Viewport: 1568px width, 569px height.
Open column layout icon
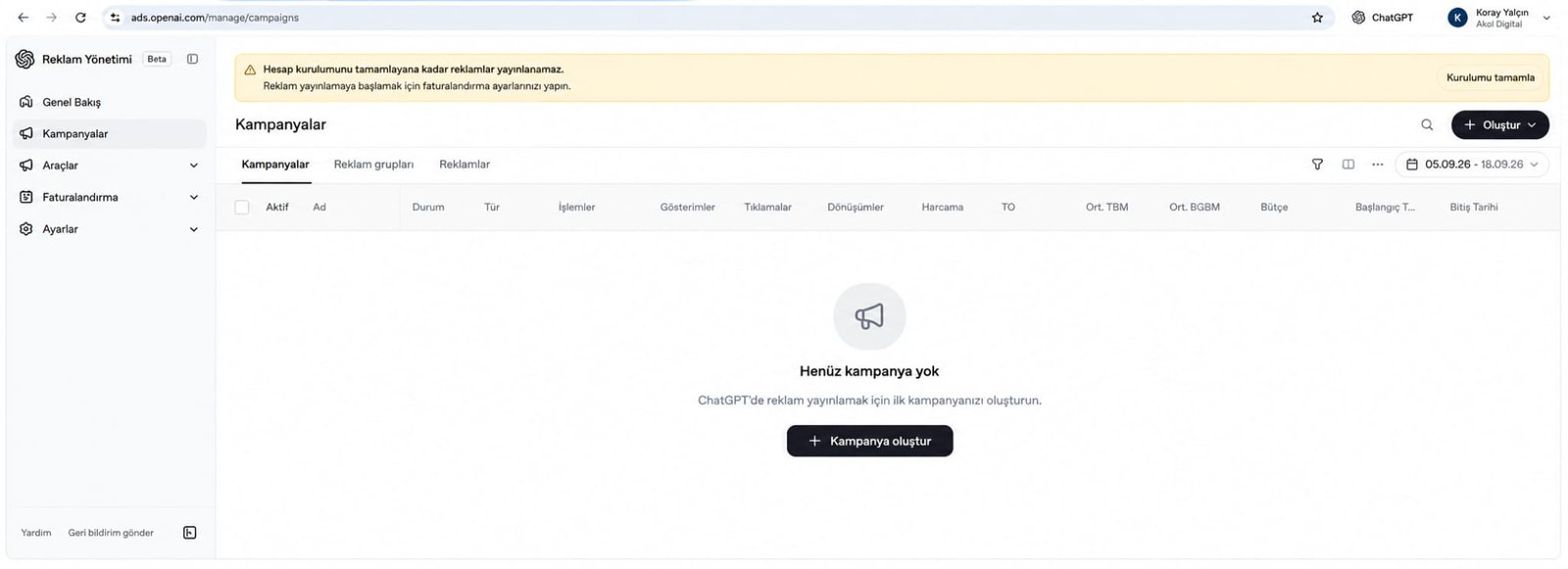pyautogui.click(x=1348, y=165)
